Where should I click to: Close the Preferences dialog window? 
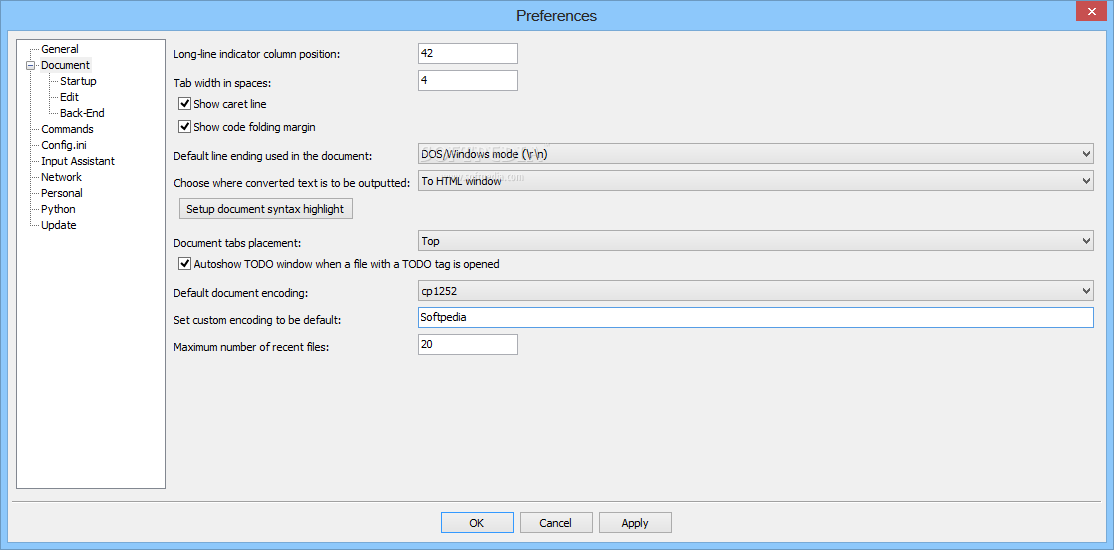(1091, 12)
